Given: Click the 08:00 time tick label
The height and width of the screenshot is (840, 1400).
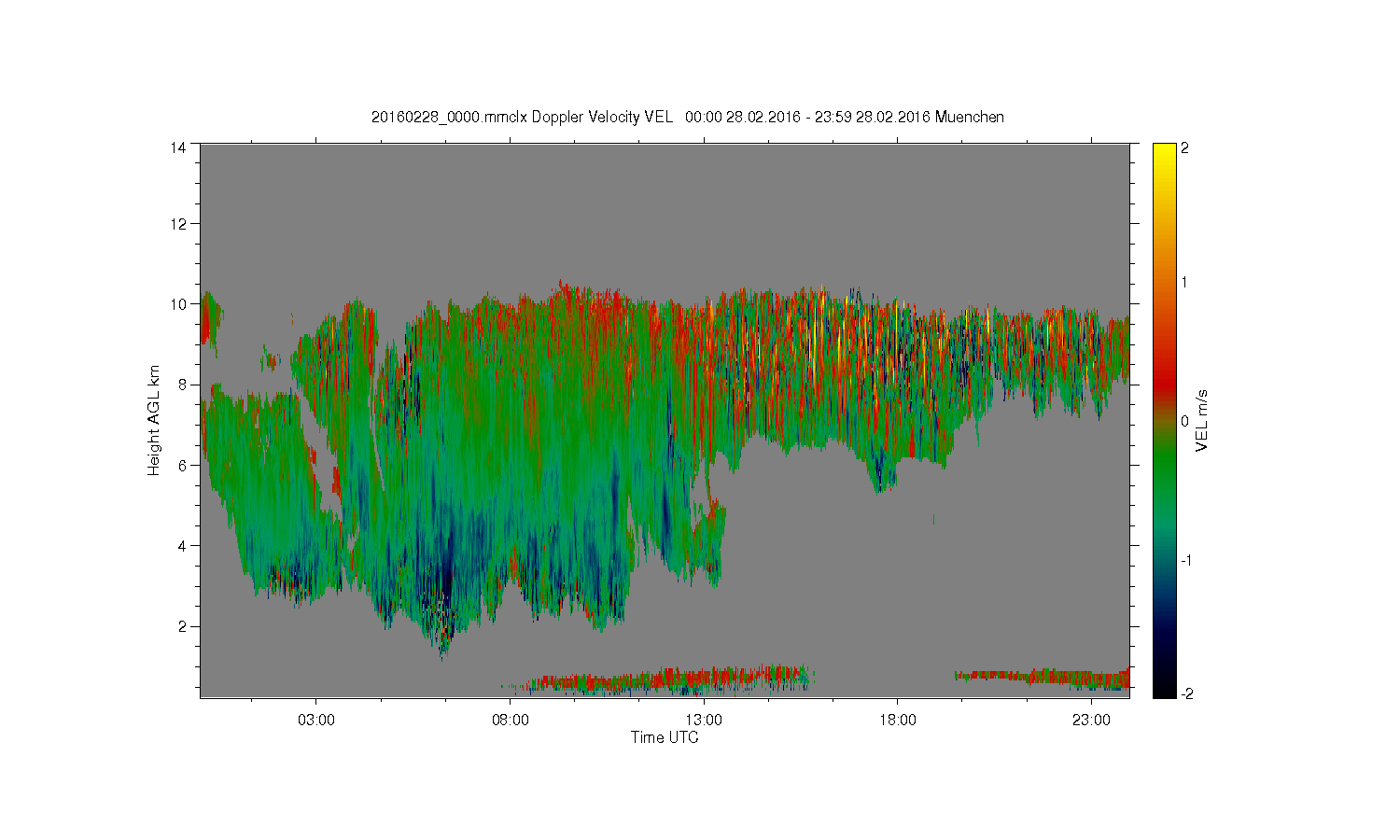Looking at the screenshot, I should click(x=510, y=720).
